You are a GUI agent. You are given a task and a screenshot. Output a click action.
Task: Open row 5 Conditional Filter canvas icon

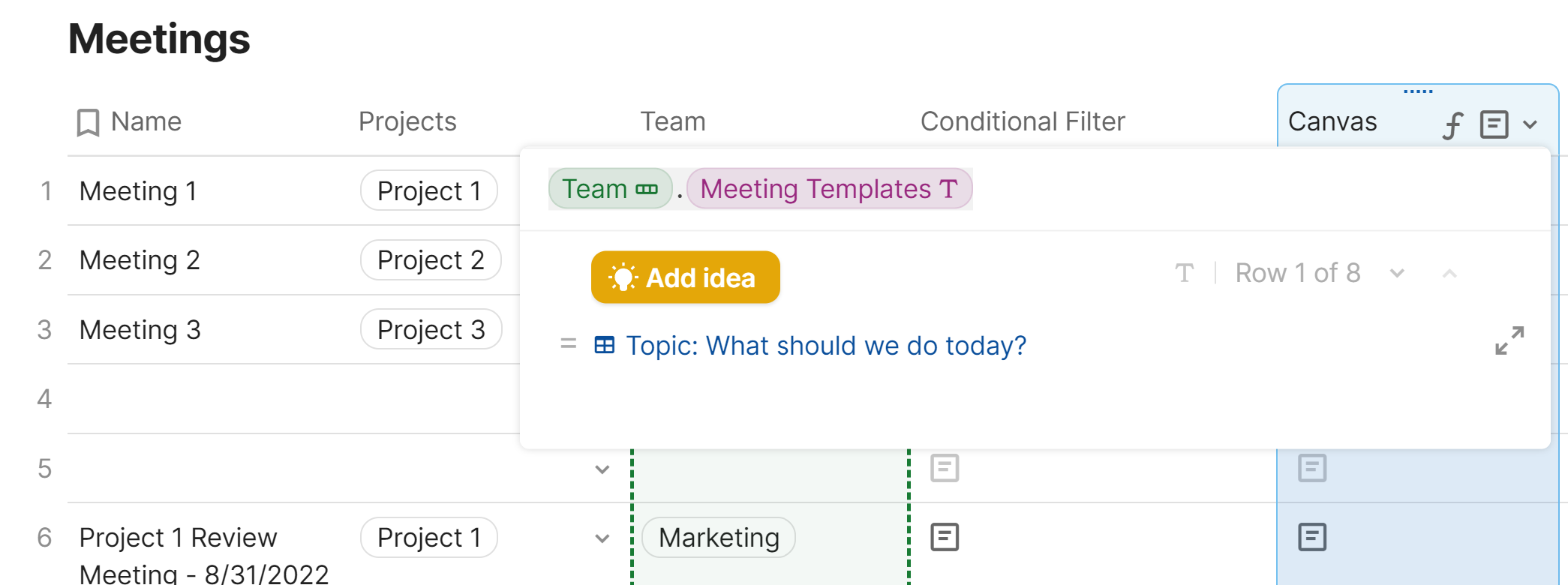point(945,468)
